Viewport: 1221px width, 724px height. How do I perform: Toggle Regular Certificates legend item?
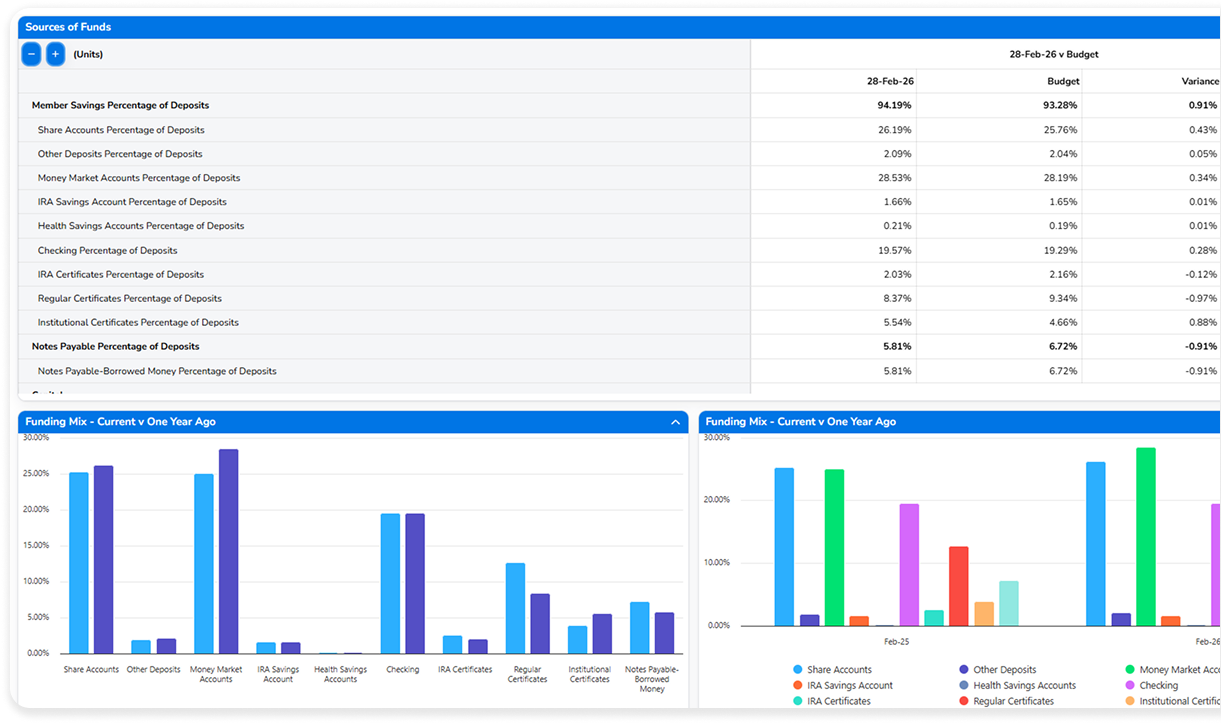pyautogui.click(x=1006, y=702)
